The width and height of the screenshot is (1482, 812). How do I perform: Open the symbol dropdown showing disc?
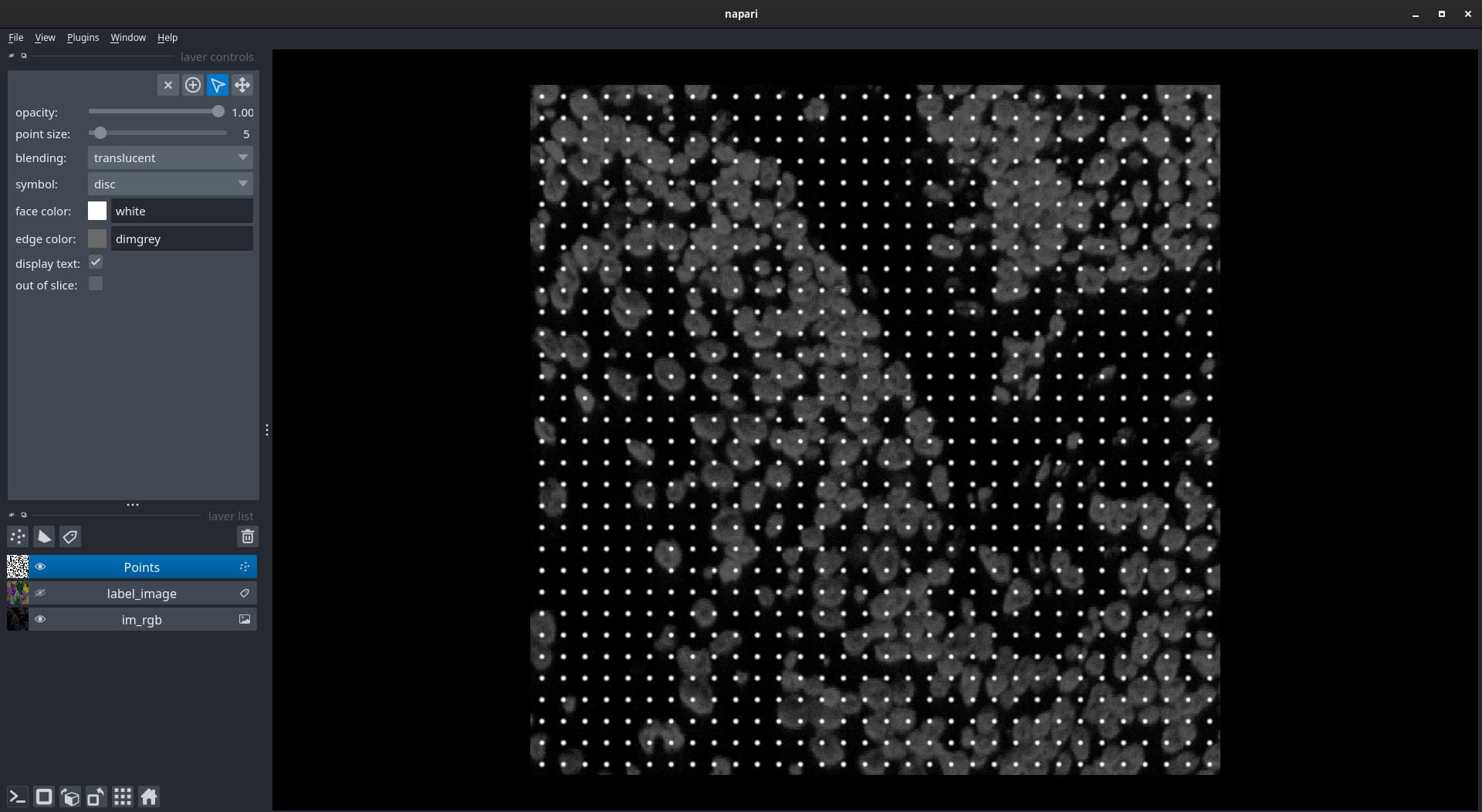(169, 184)
